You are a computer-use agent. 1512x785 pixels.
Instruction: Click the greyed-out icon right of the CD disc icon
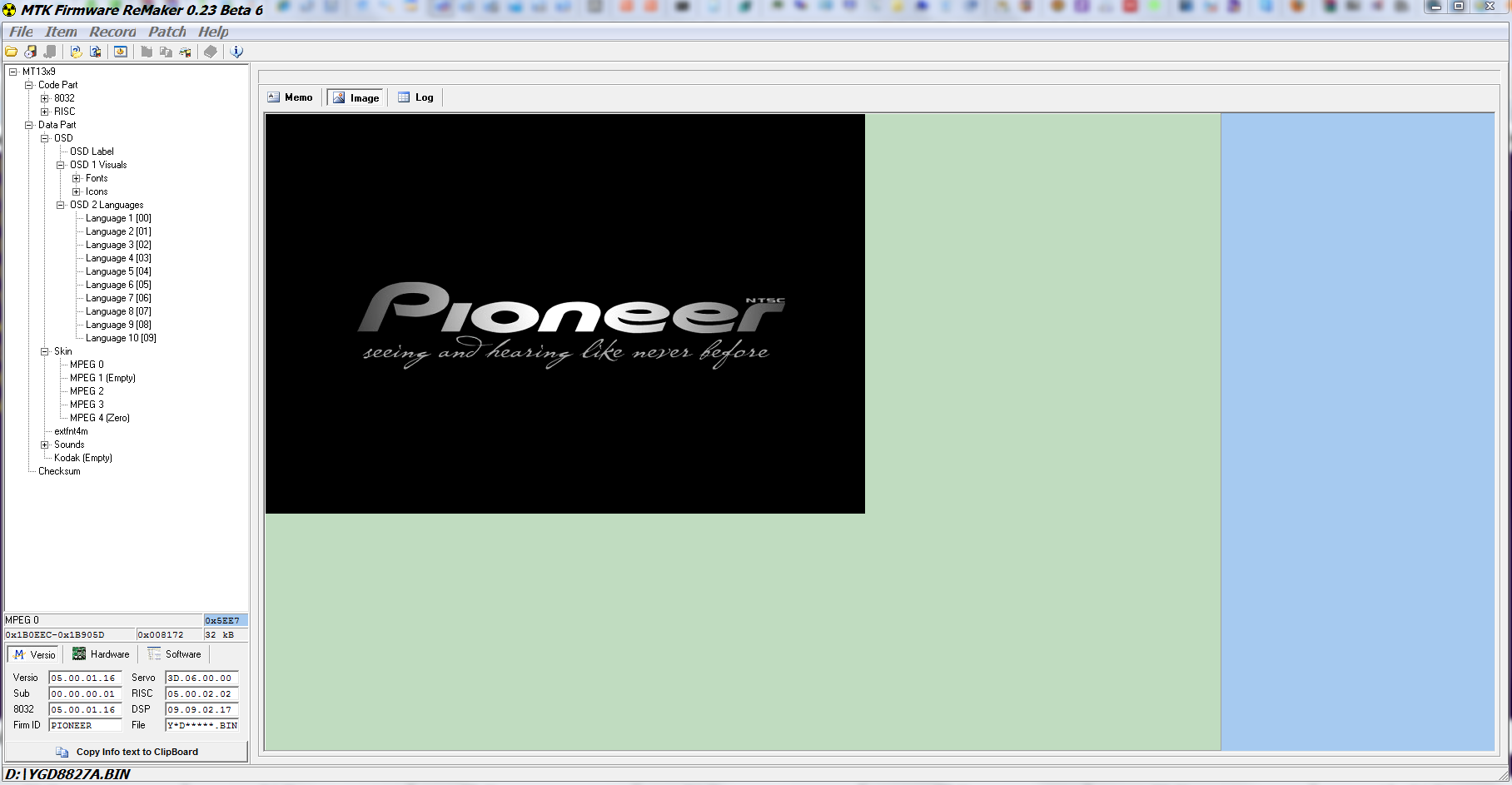[x=50, y=52]
